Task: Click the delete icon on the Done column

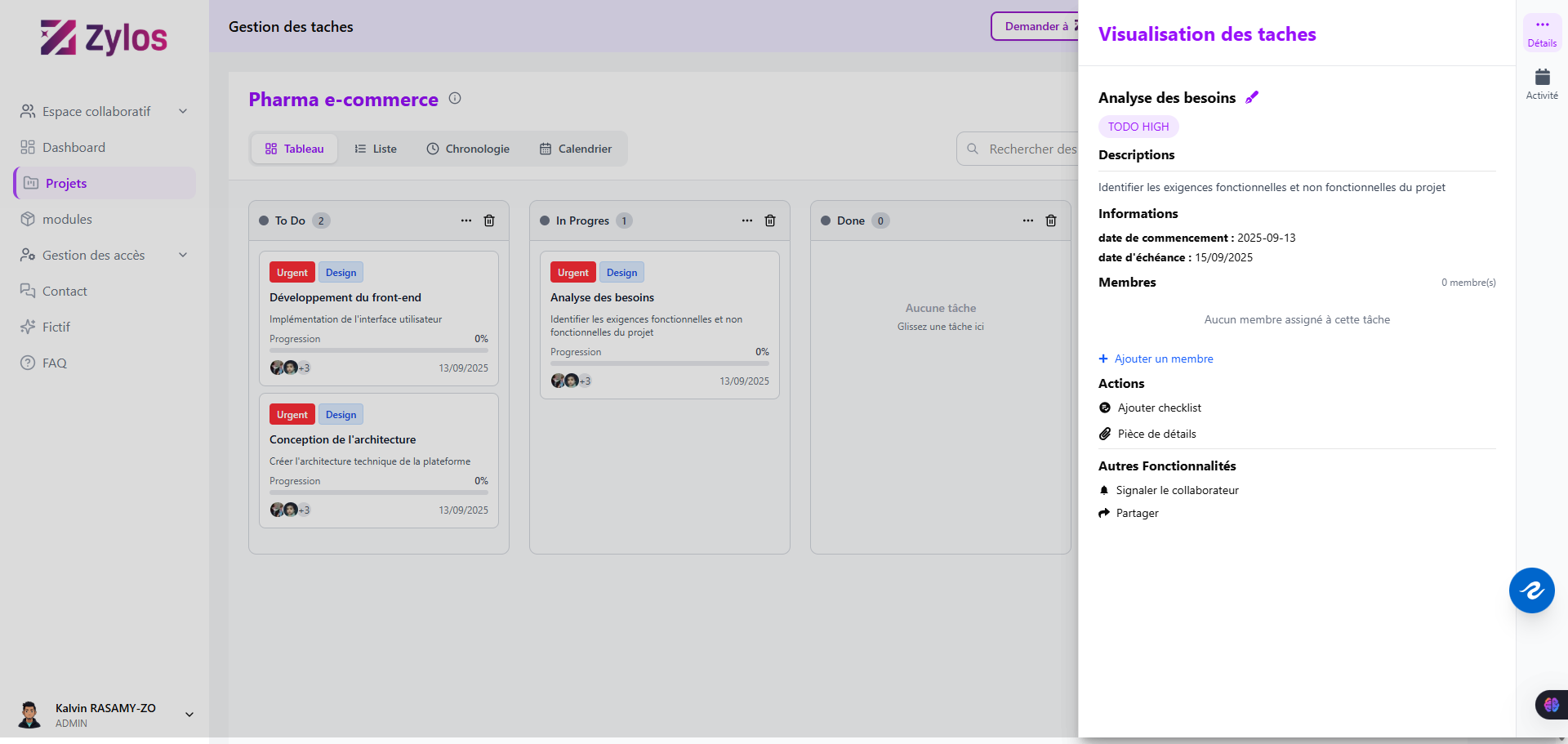Action: 1051,221
